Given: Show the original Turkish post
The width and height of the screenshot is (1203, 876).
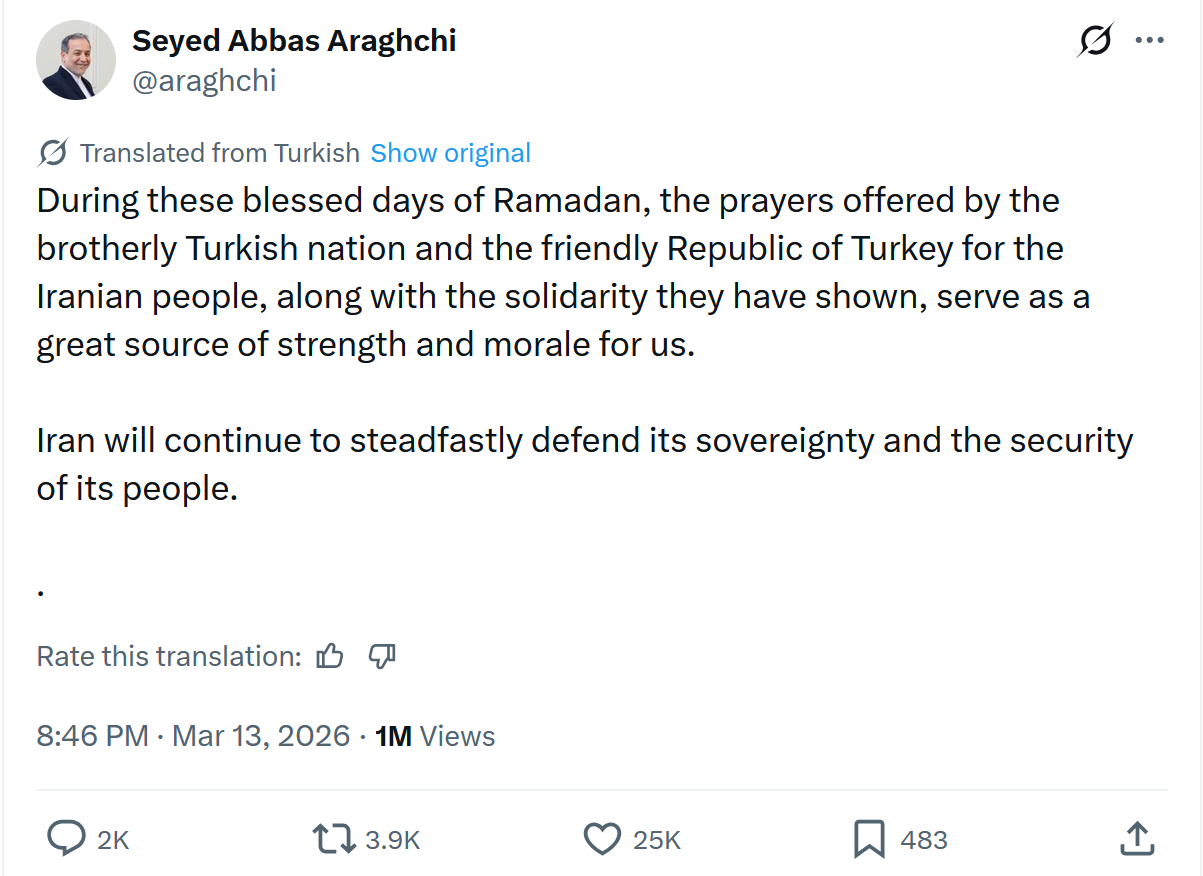Looking at the screenshot, I should pyautogui.click(x=450, y=153).
